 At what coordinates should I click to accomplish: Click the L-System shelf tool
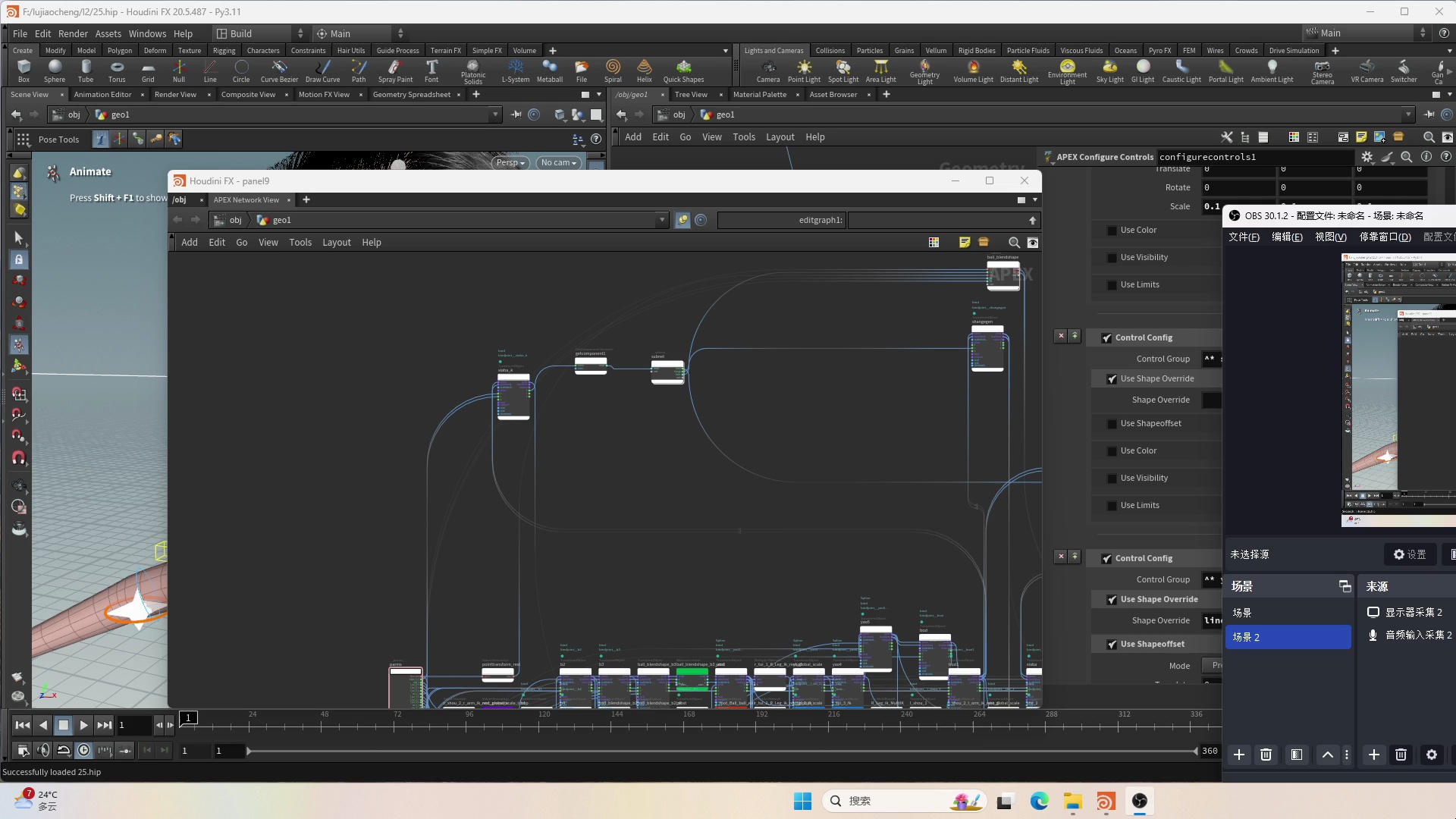pyautogui.click(x=515, y=71)
